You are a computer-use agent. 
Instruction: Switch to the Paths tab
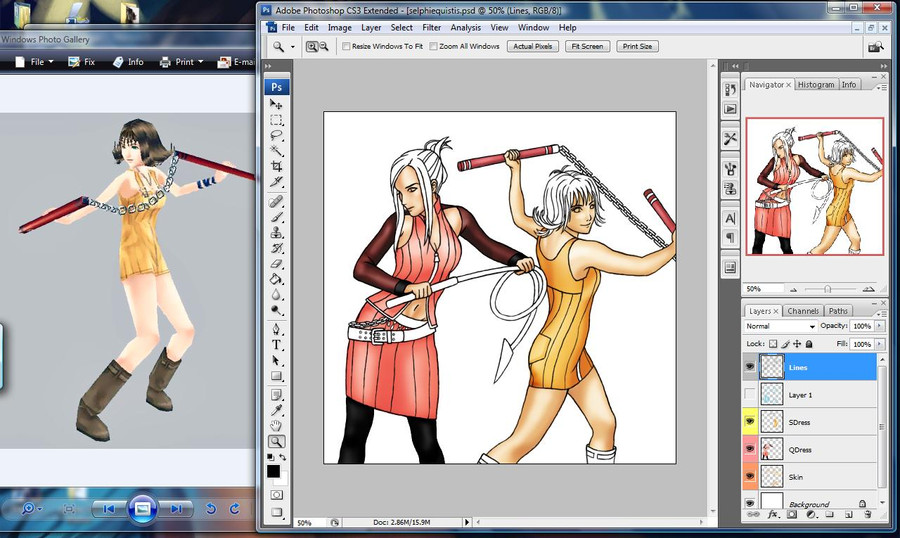838,311
